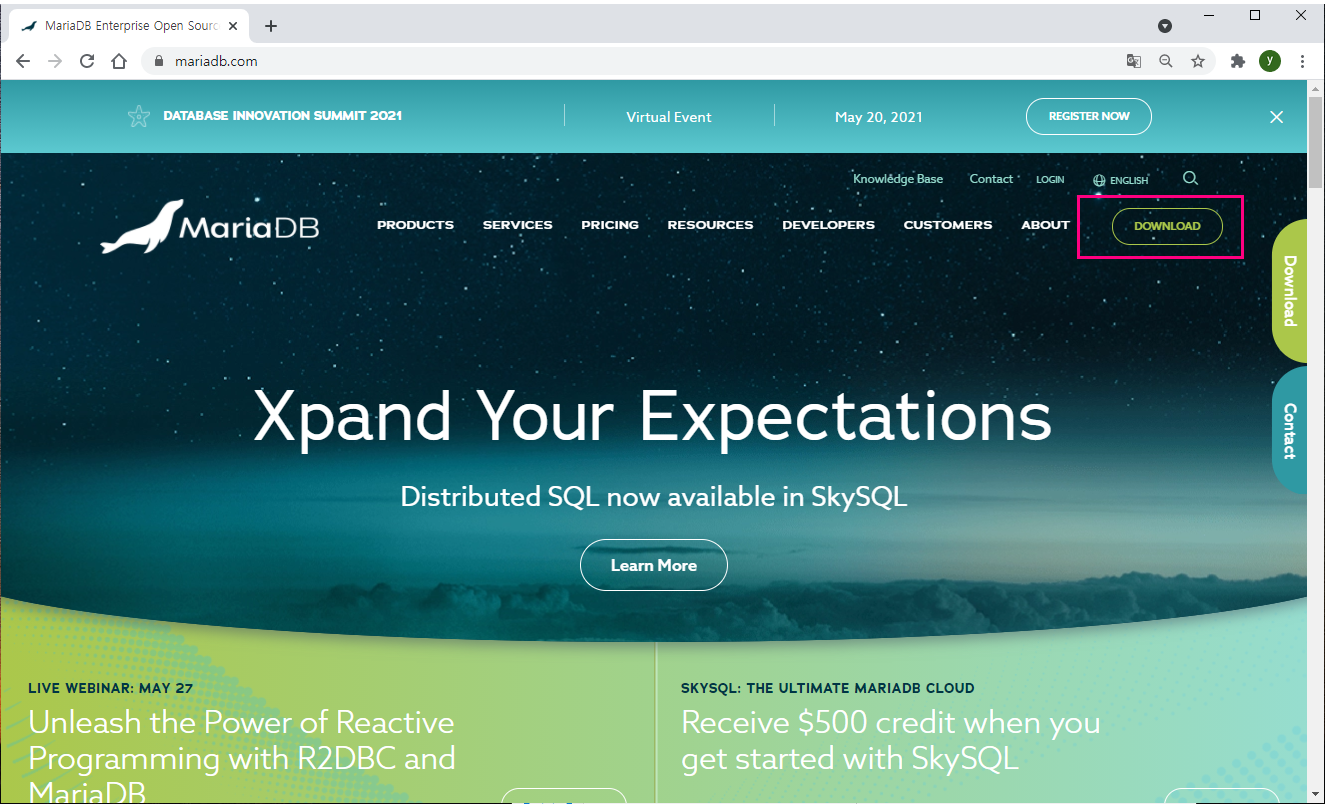Open the top Contact link
1325x804 pixels.
pyautogui.click(x=991, y=179)
